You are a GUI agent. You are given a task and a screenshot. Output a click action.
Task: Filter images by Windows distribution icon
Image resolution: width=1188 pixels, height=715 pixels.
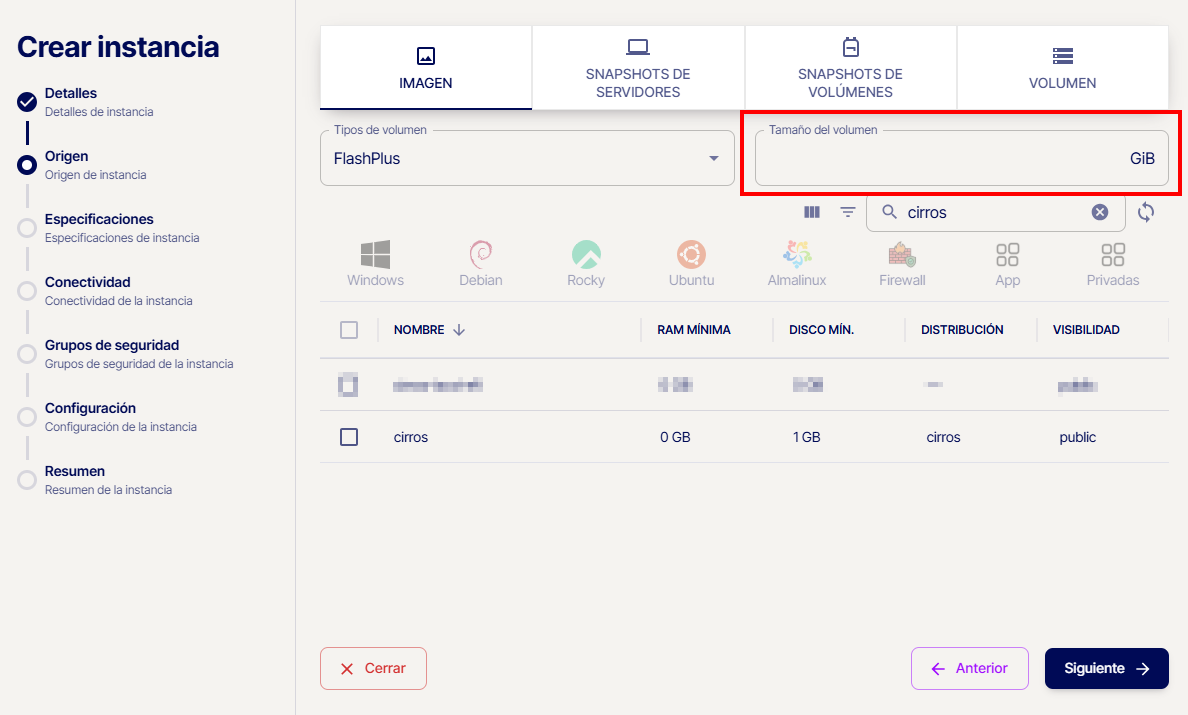pyautogui.click(x=375, y=264)
